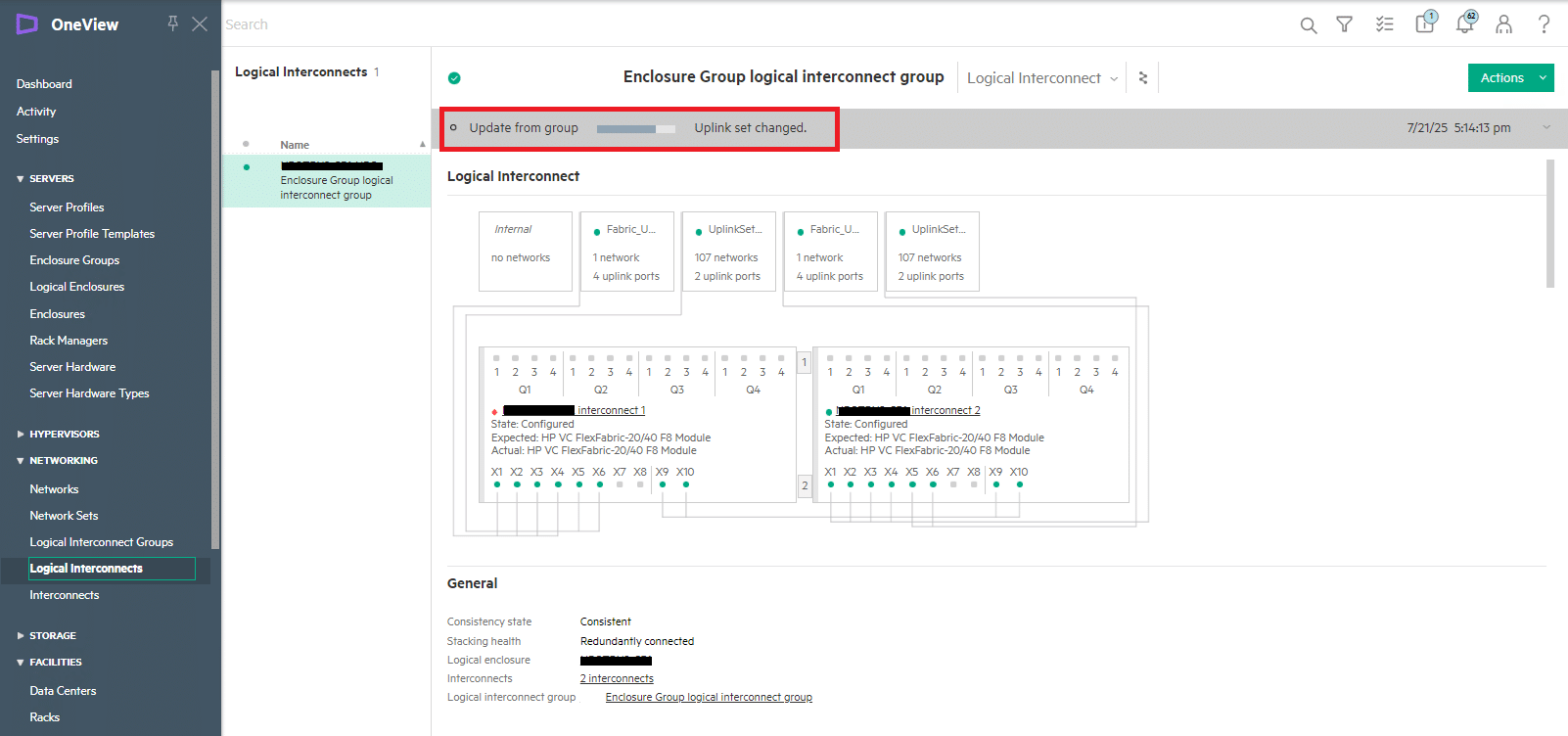Screen dimensions: 1568x736
Task: Click the main menu vertical scrollbar
Action: point(215,309)
